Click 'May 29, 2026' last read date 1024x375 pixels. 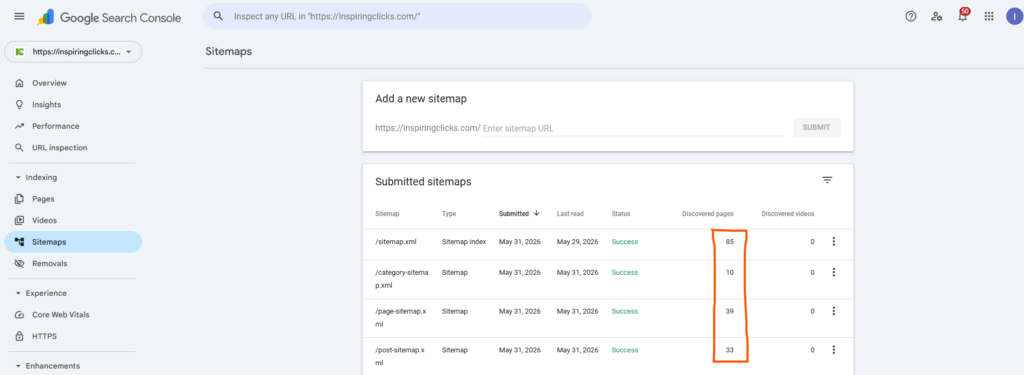577,242
